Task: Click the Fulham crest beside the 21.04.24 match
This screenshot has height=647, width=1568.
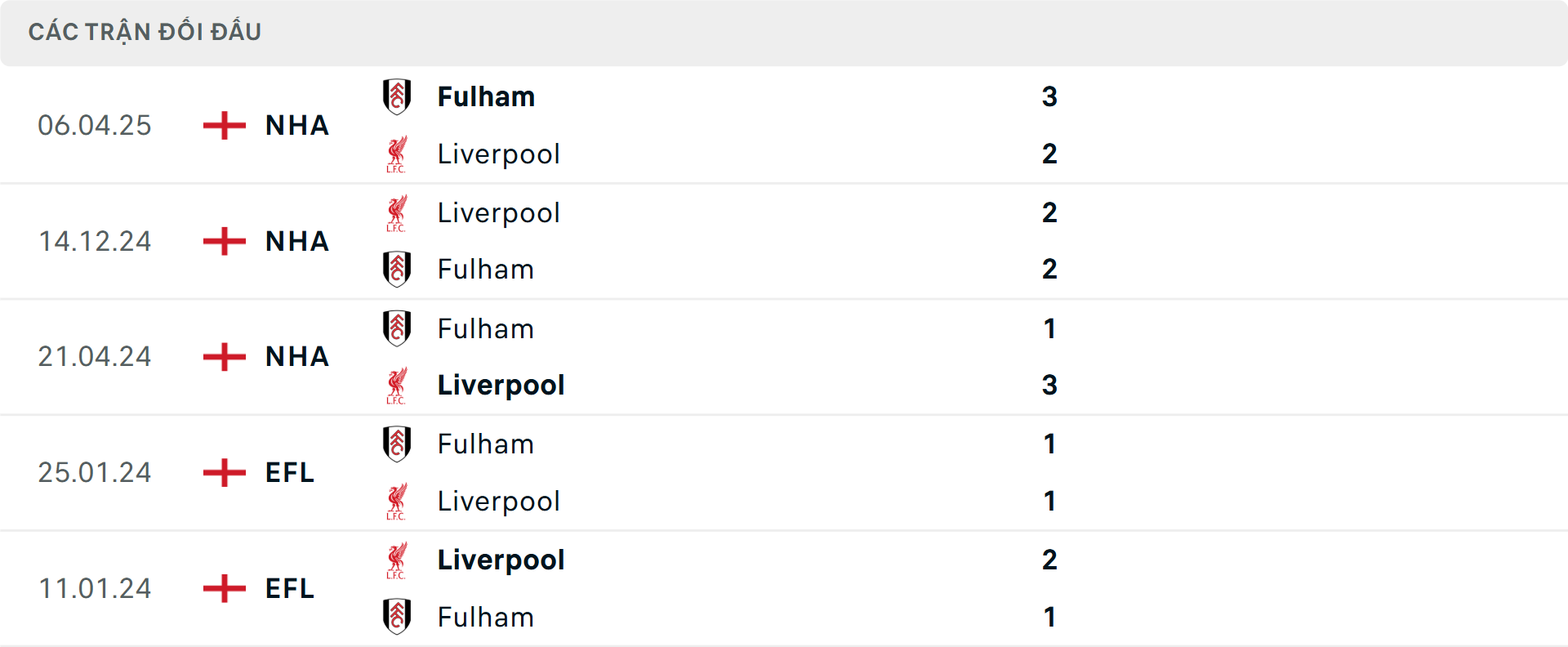Action: (x=398, y=328)
